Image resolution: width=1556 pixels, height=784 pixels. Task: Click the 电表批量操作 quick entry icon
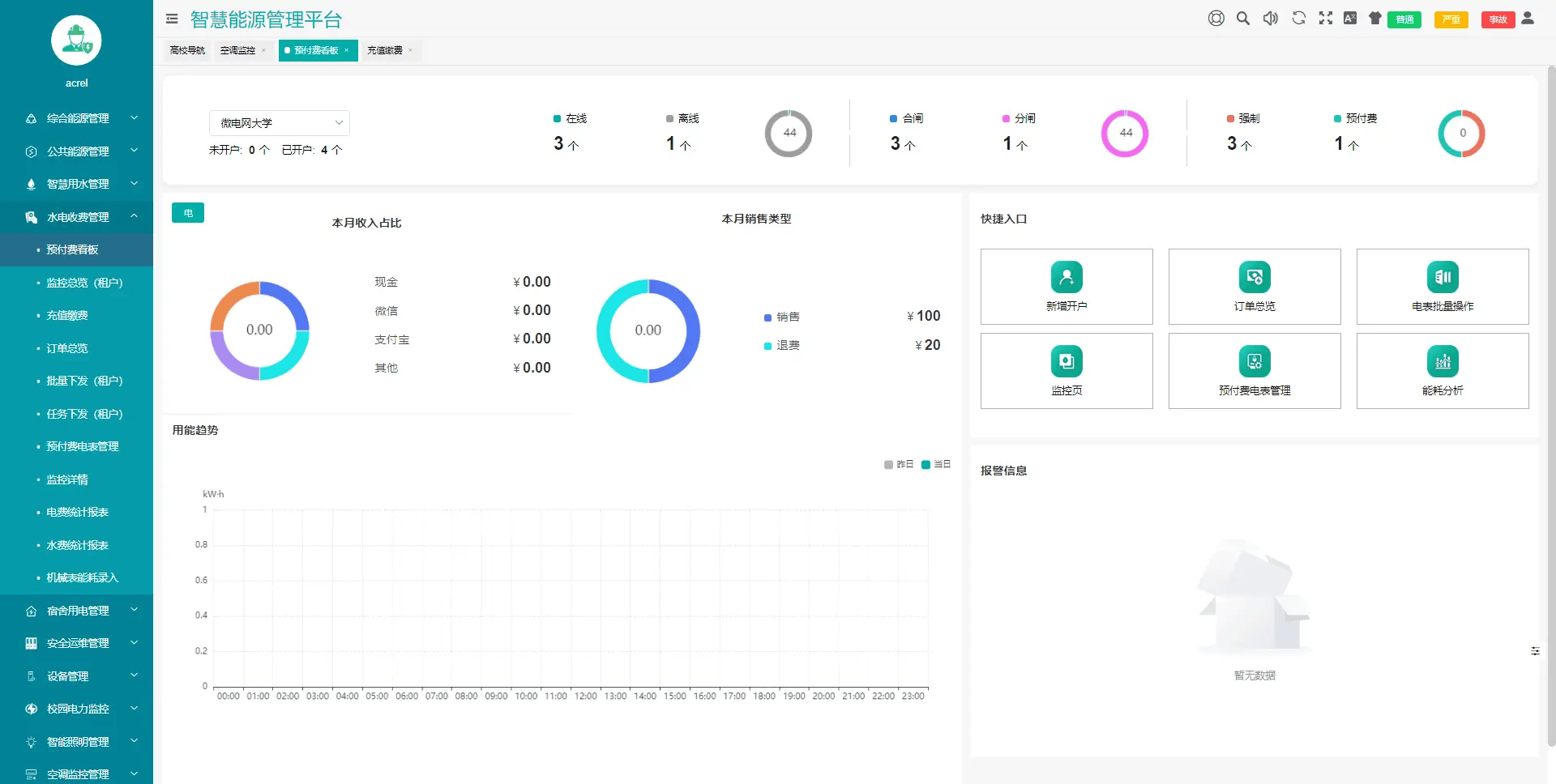[x=1443, y=278]
